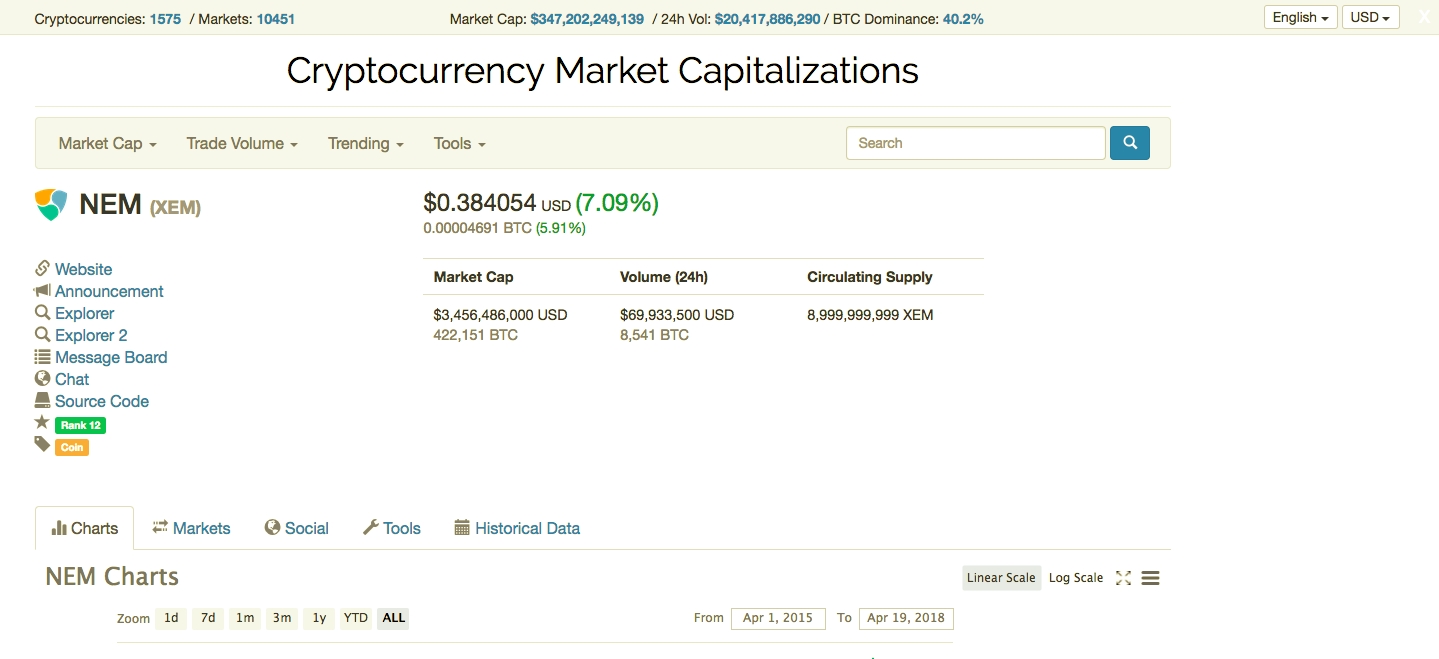
Task: Close the top banner with X
Action: (1424, 17)
